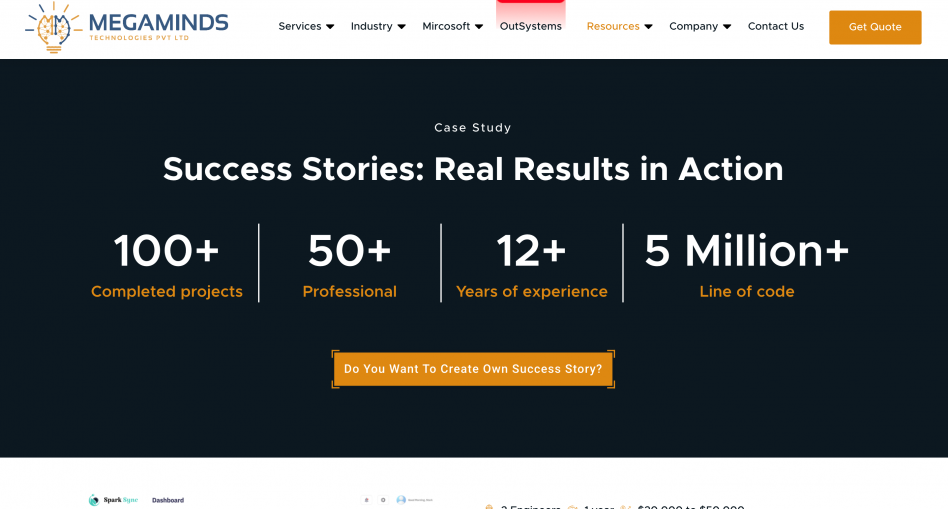
Task: Click the Megaminds lightbulb logo
Action: [x=53, y=28]
